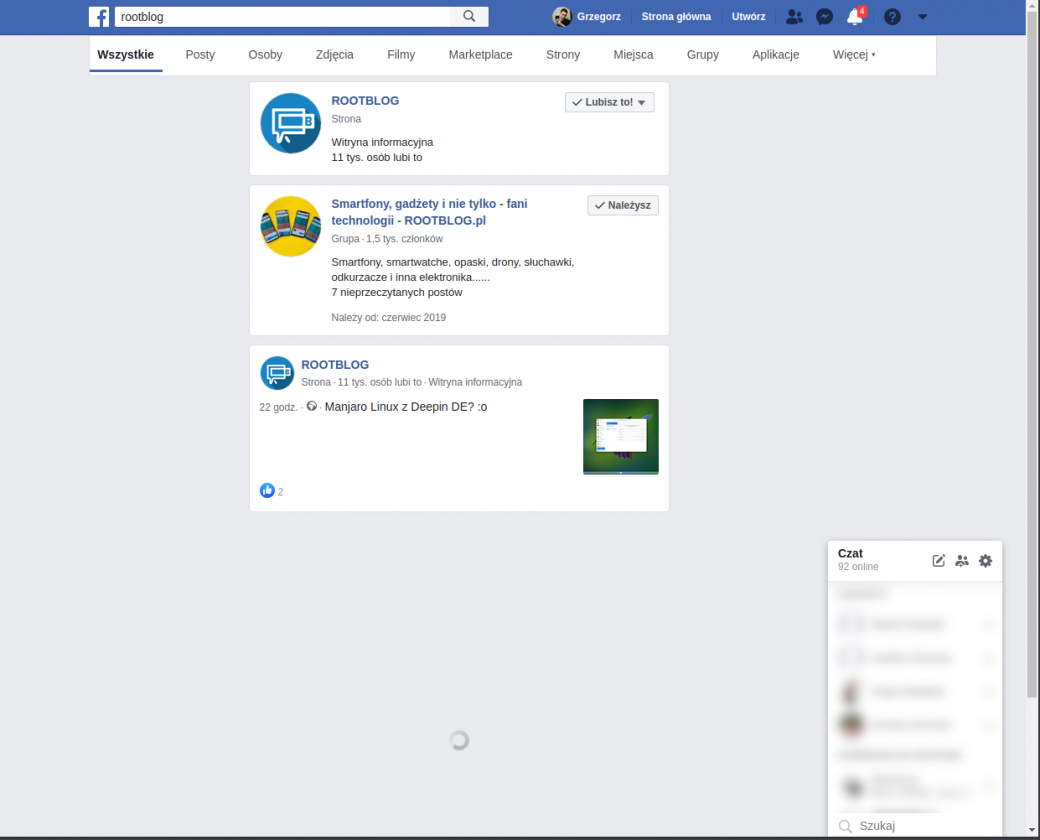Click the Manjaro Deepin screenshot thumbnail
1040x840 pixels.
(620, 436)
